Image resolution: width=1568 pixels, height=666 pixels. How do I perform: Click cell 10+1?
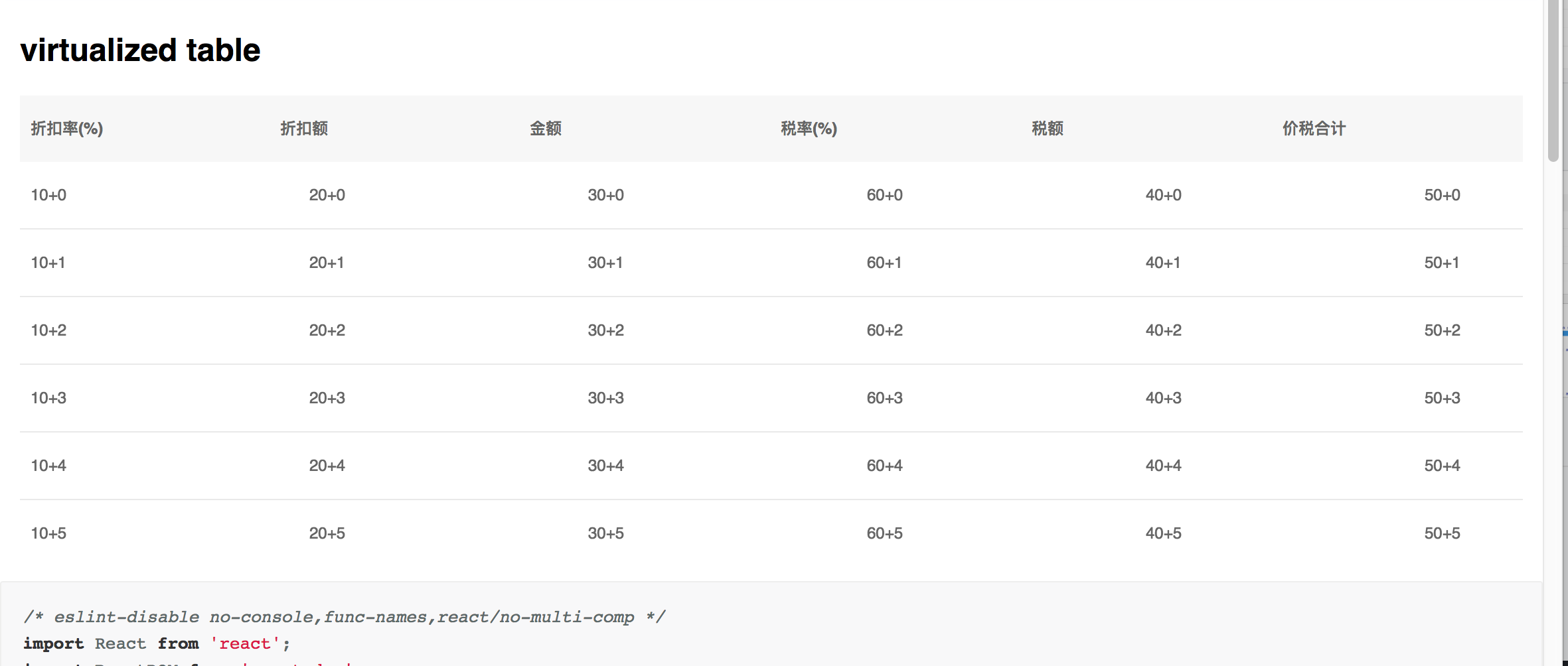click(x=48, y=263)
